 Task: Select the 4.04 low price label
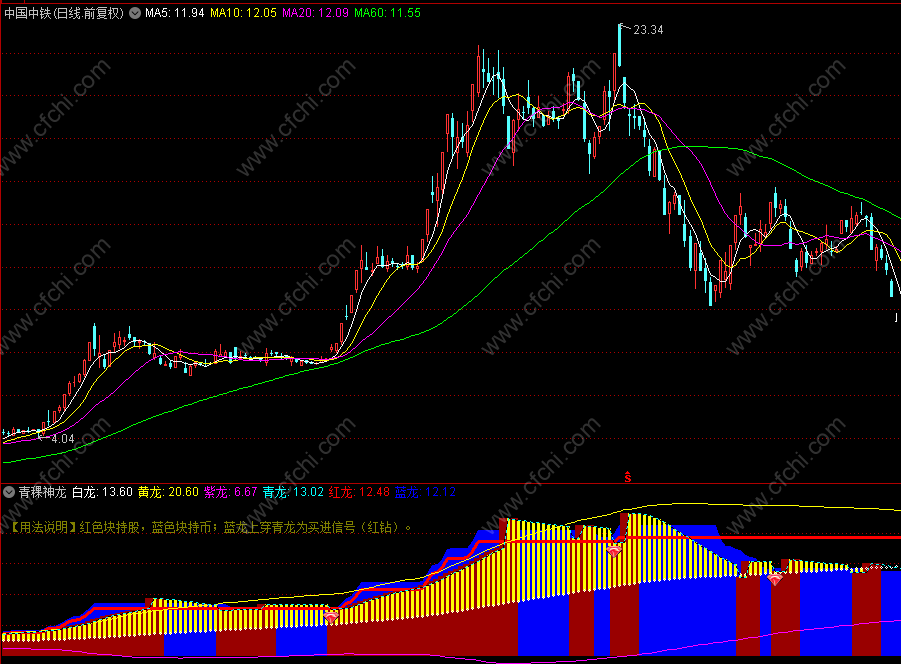63,439
